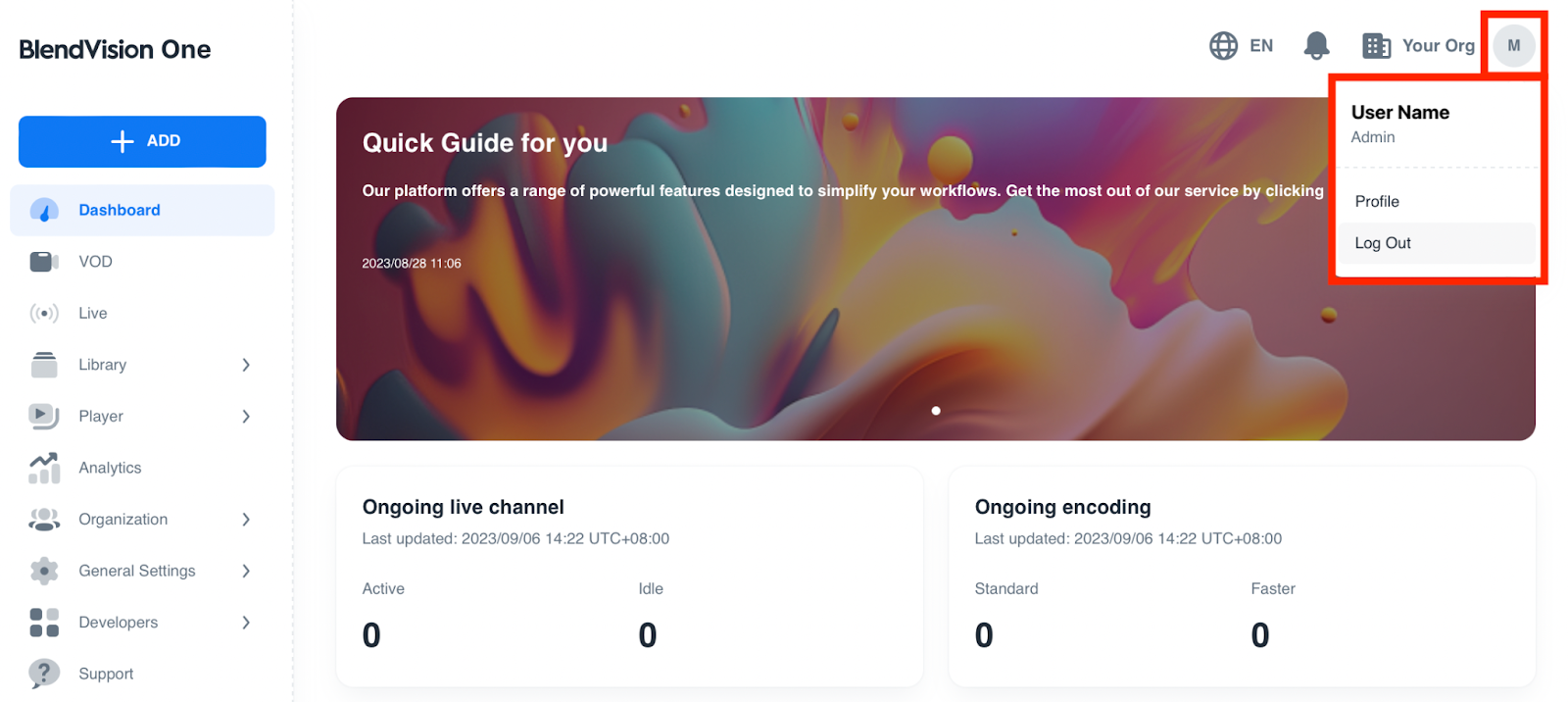
Task: Go to the Dashboard page
Action: click(120, 210)
